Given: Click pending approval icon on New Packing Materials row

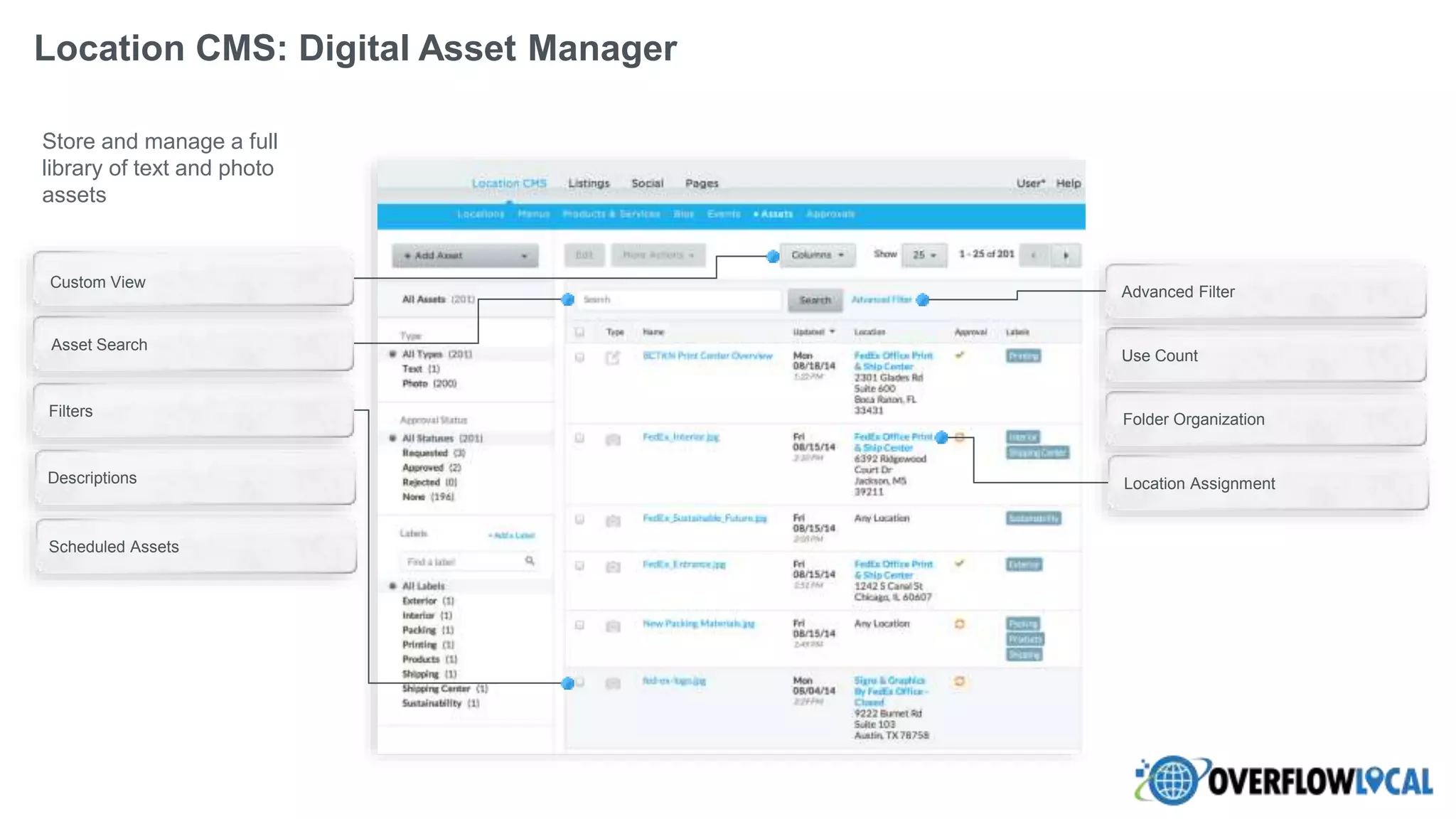Looking at the screenshot, I should (960, 623).
